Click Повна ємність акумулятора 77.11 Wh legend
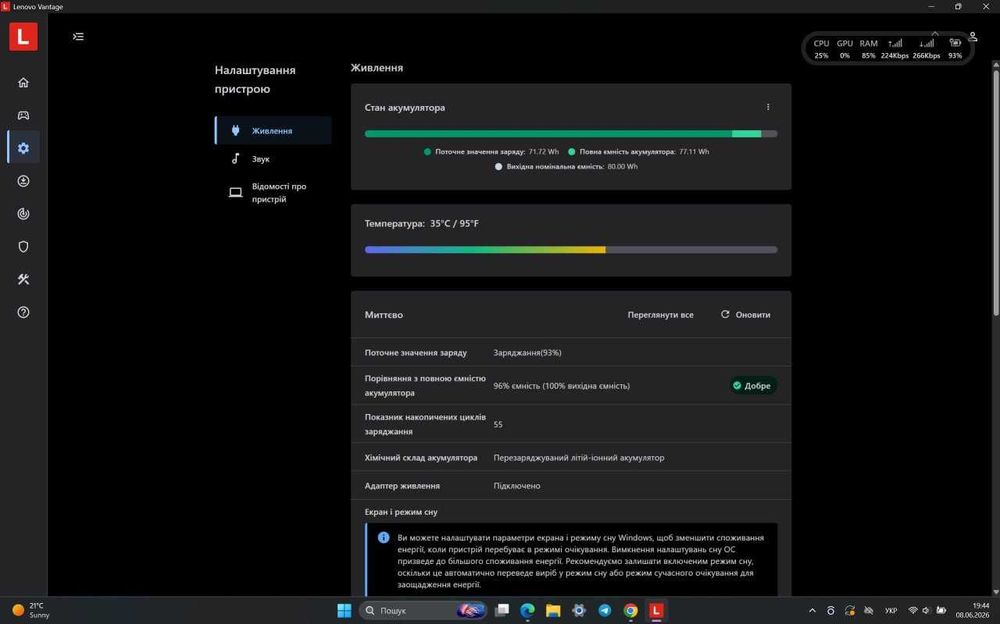 point(638,152)
